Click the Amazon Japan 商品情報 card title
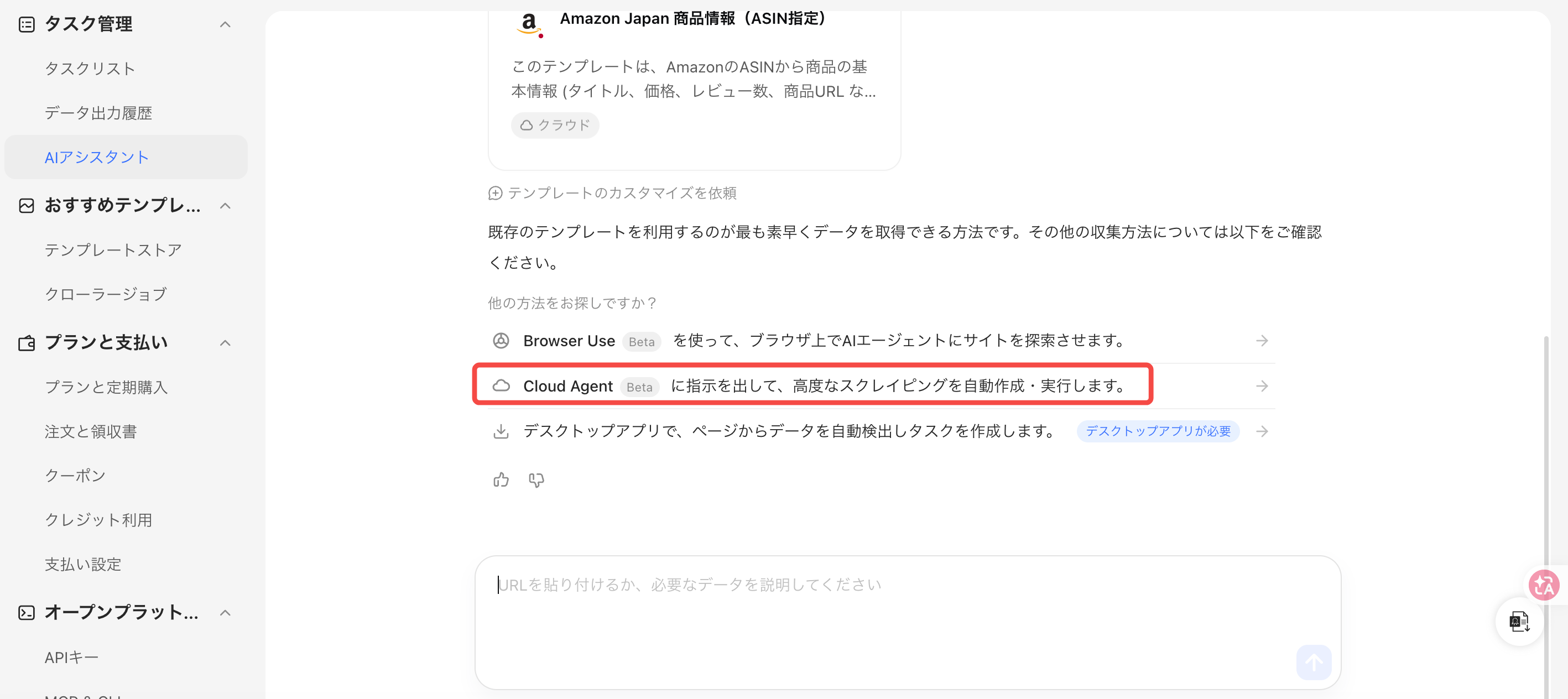Image resolution: width=1568 pixels, height=699 pixels. point(692,19)
